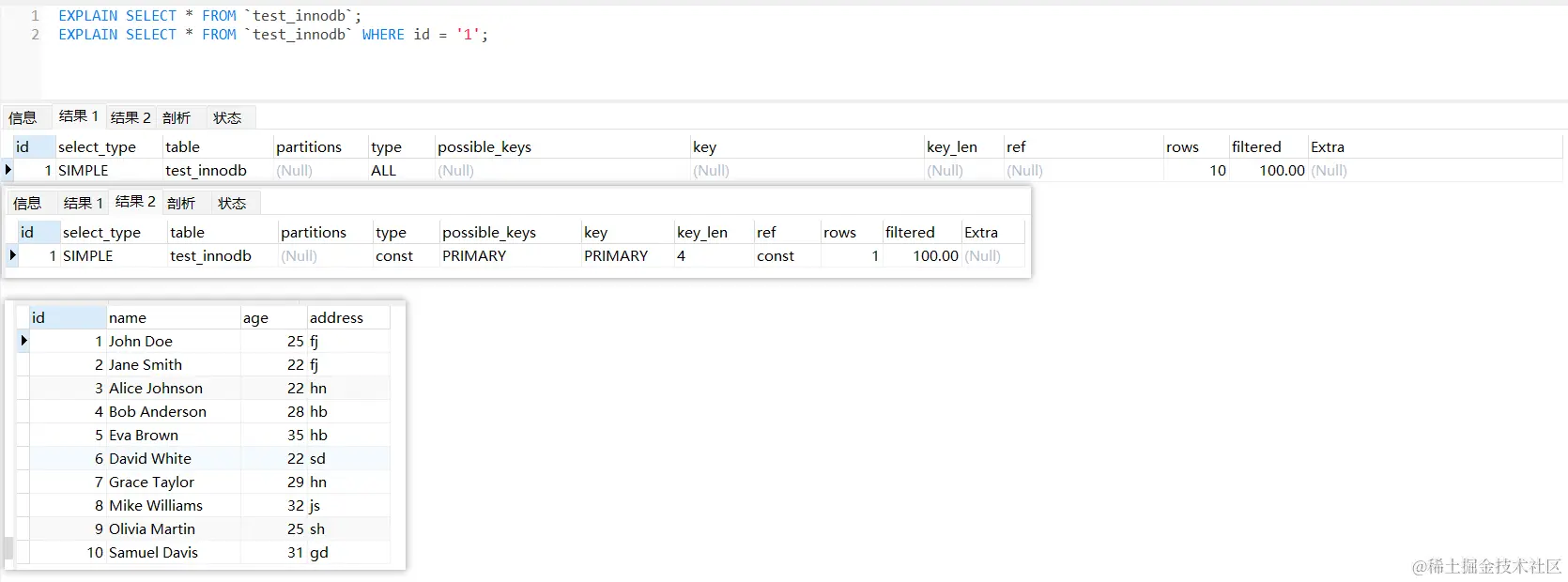Image resolution: width=1568 pixels, height=582 pixels.
Task: Select the key_len cell showing 4
Action: coord(714,255)
